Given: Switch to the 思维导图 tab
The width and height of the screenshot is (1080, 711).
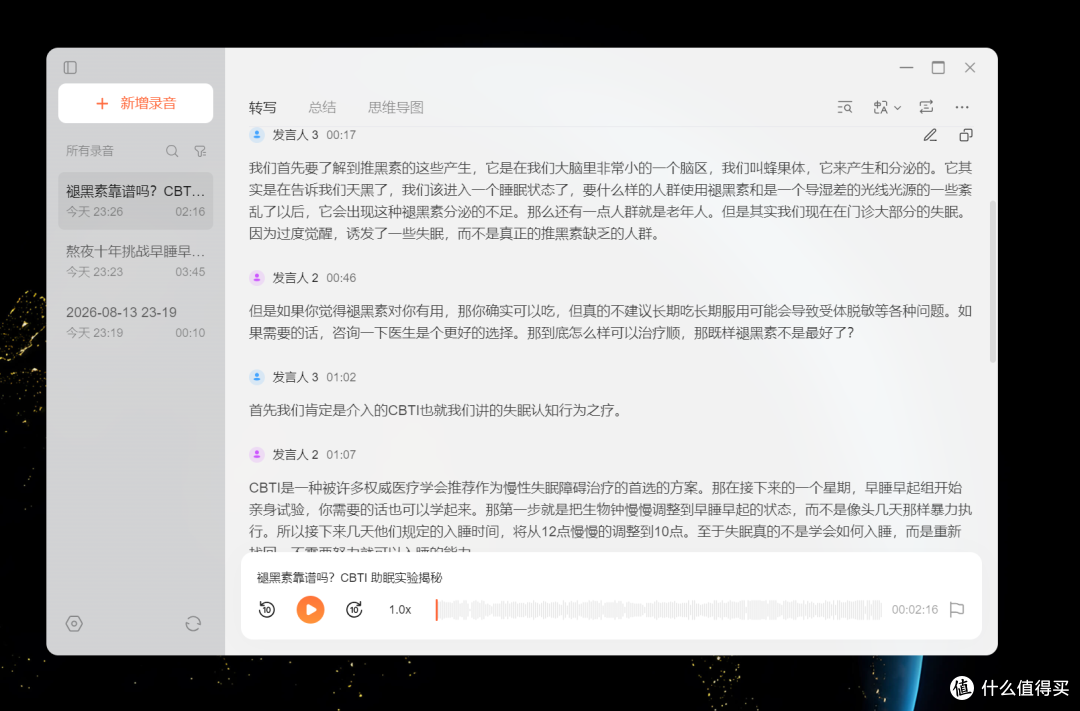Looking at the screenshot, I should coord(396,107).
